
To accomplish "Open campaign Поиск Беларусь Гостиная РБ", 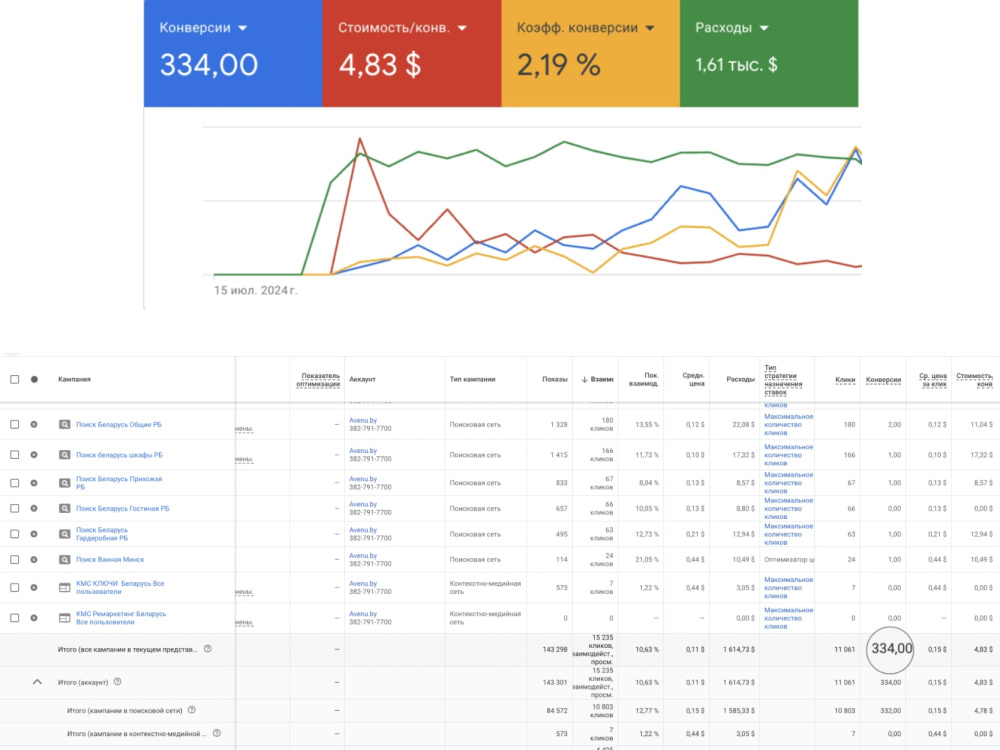I will tap(122, 508).
